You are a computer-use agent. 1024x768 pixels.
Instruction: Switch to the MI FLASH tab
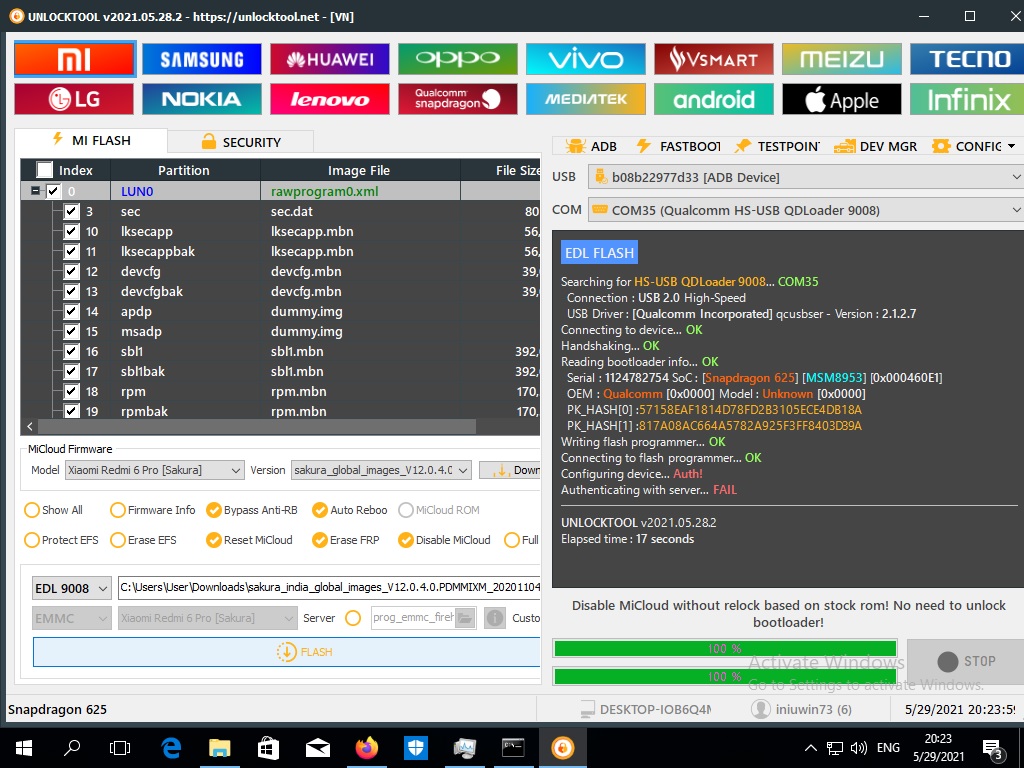tap(91, 140)
